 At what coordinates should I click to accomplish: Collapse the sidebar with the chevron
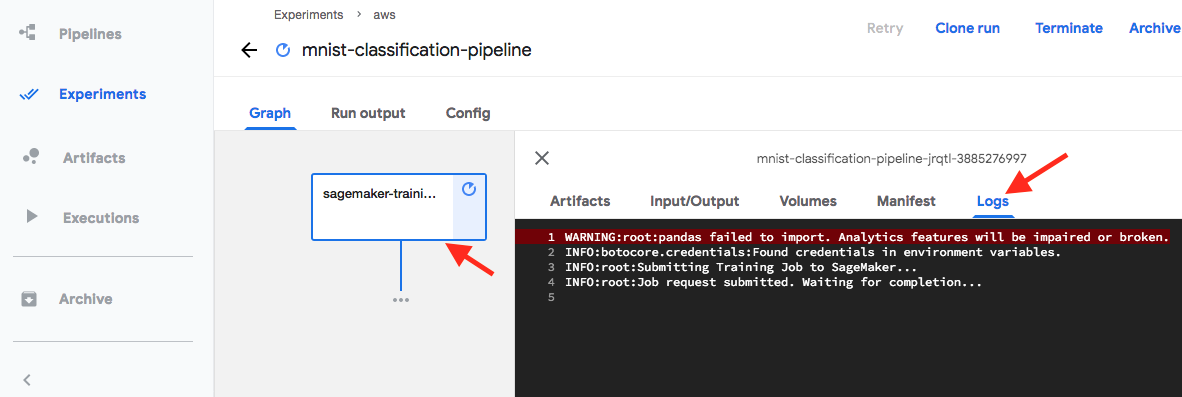click(27, 380)
